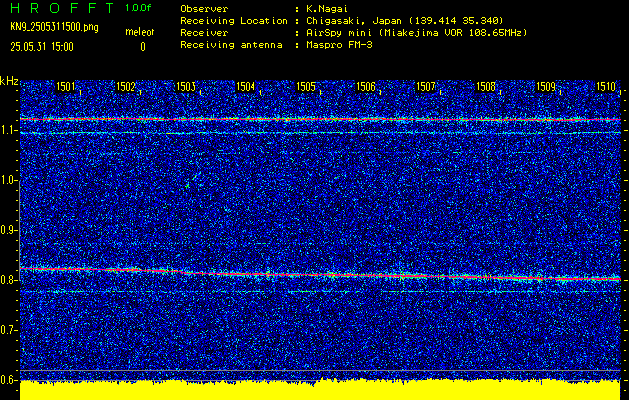Click the 1502 time marker
The image size is (629, 400).
[126, 87]
